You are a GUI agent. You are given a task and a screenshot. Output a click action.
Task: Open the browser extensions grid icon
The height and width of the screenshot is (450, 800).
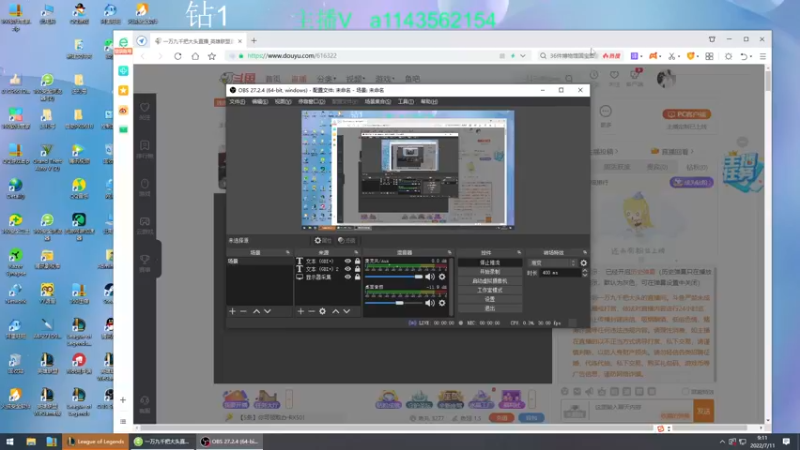[x=709, y=56]
